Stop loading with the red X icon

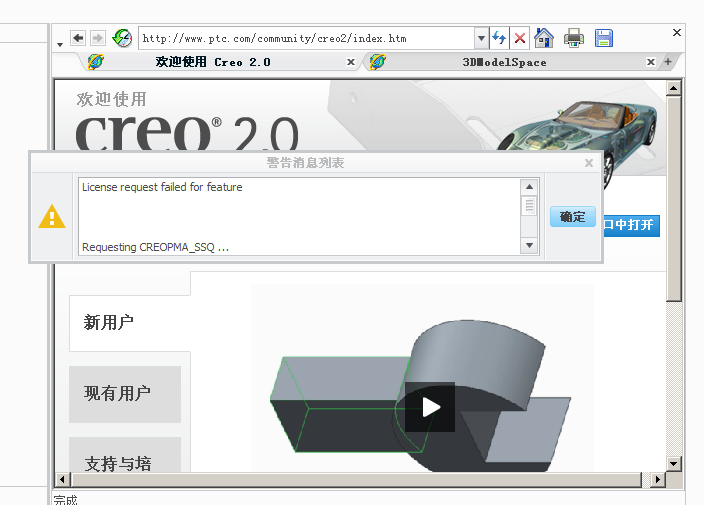[520, 38]
